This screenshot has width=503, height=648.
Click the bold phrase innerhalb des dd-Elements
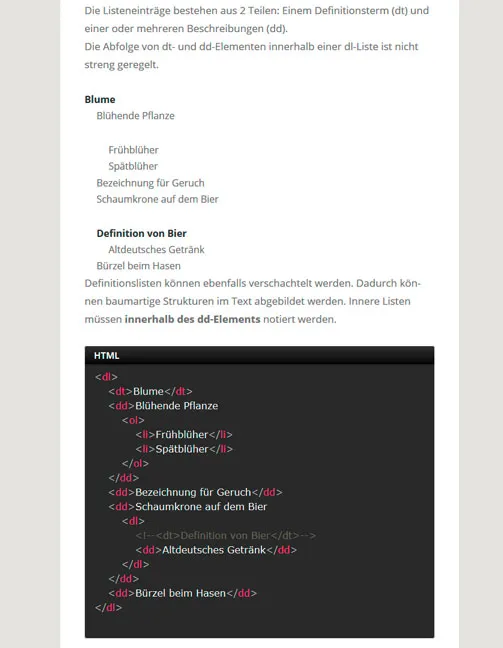(193, 319)
